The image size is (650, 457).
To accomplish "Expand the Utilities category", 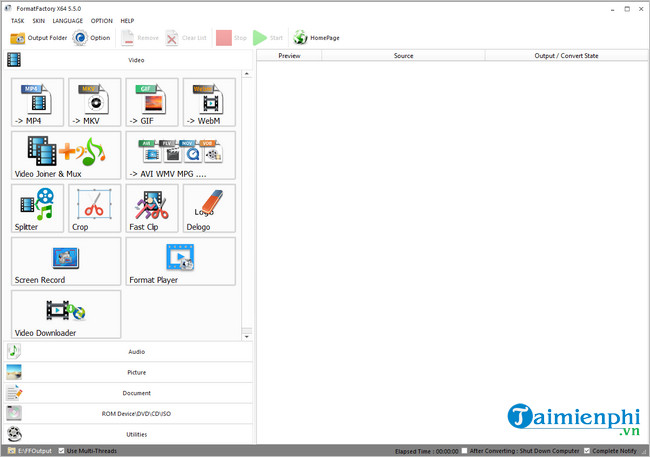I will point(128,434).
